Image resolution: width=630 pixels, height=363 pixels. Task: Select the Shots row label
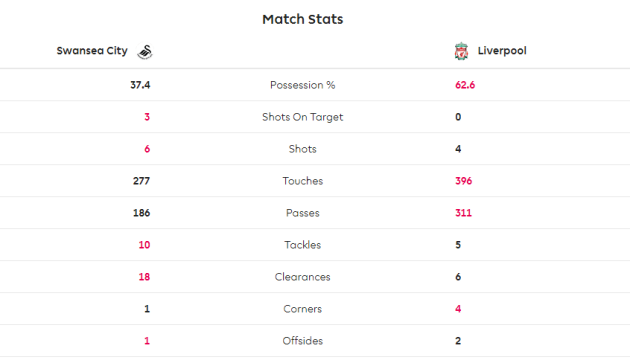(303, 149)
